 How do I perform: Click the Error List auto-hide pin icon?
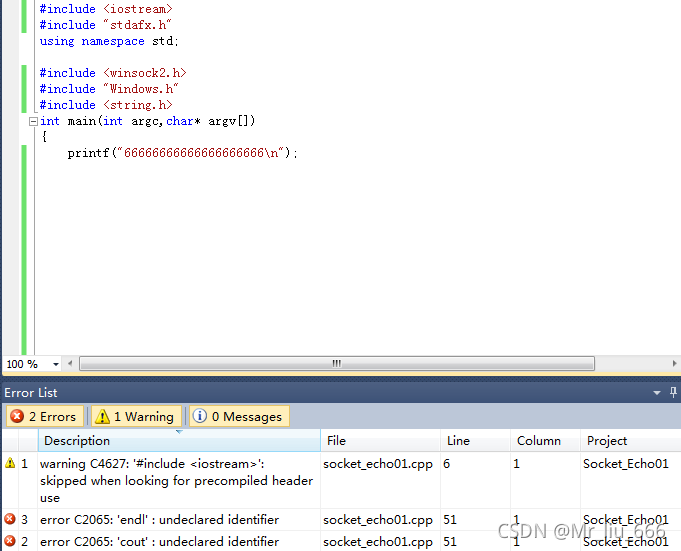[673, 393]
